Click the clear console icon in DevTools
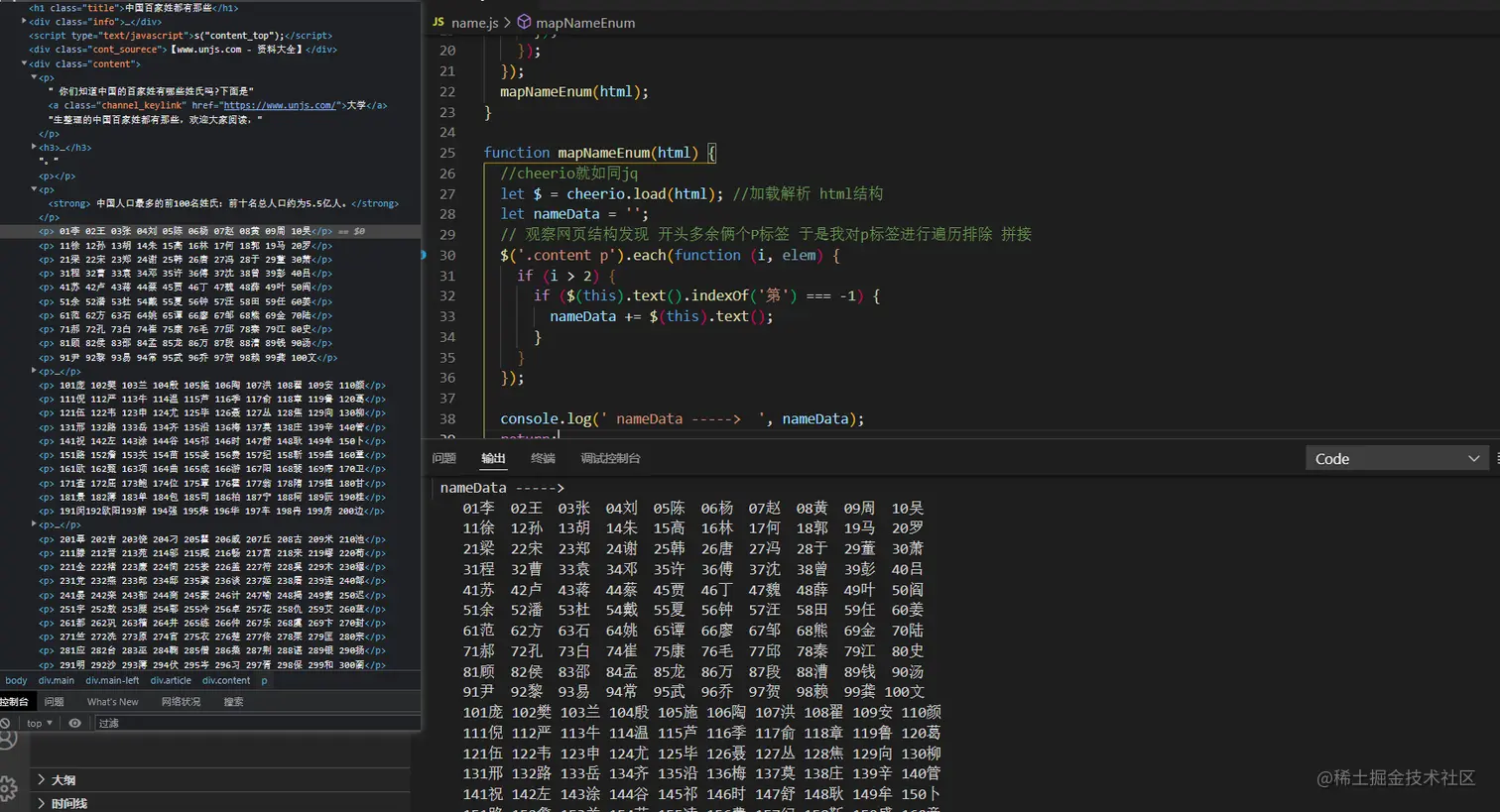Viewport: 1500px width, 812px height. (5, 724)
